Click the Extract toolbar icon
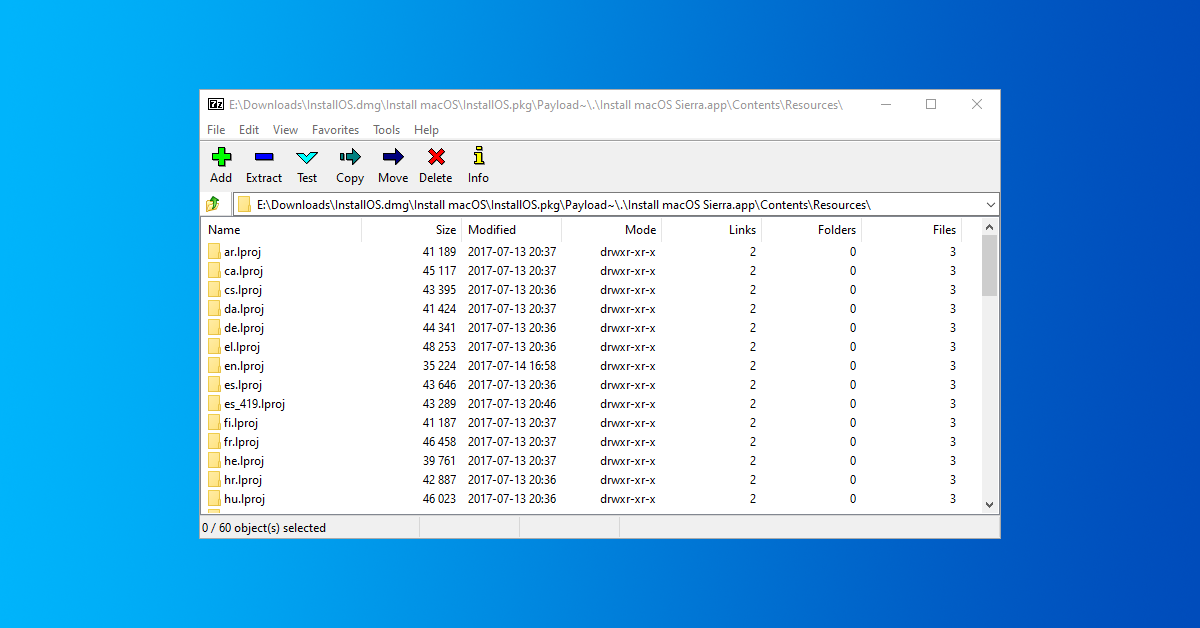 point(264,157)
